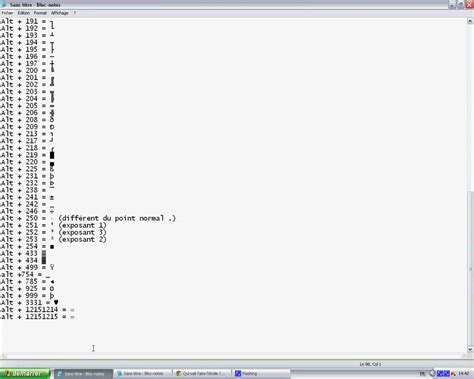Click the scroll down arrow of vertical scrollbar
Image resolution: width=474 pixels, height=379 pixels.
click(470, 349)
